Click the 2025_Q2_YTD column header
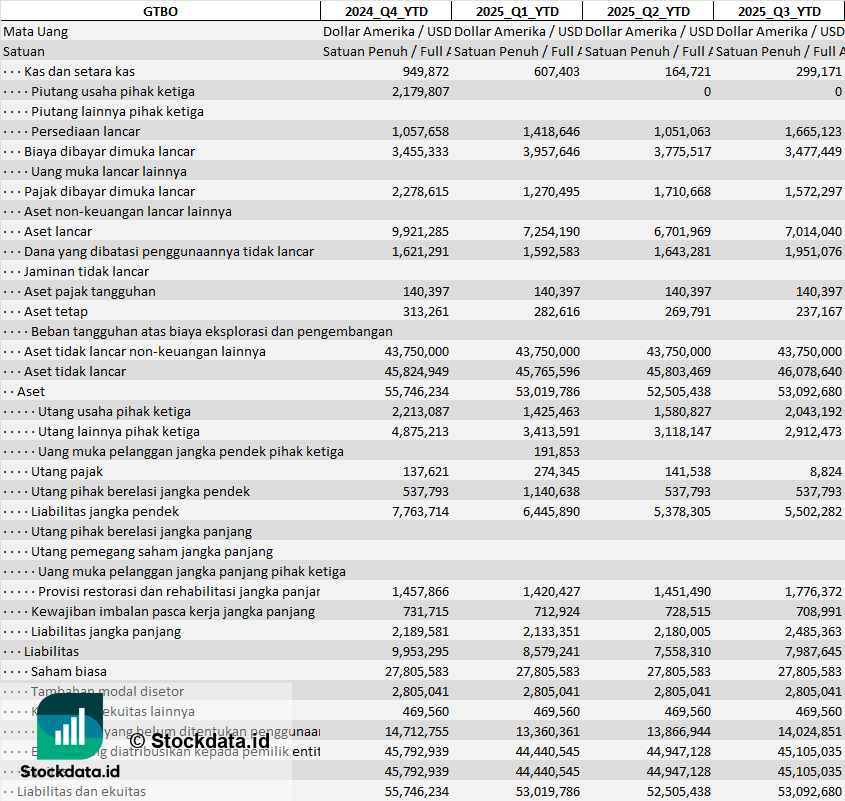Image resolution: width=845 pixels, height=801 pixels. (x=647, y=11)
